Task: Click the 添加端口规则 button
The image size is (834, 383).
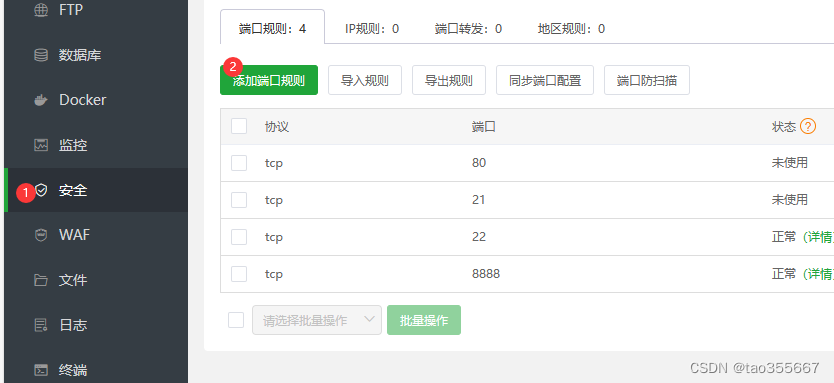Action: (269, 80)
